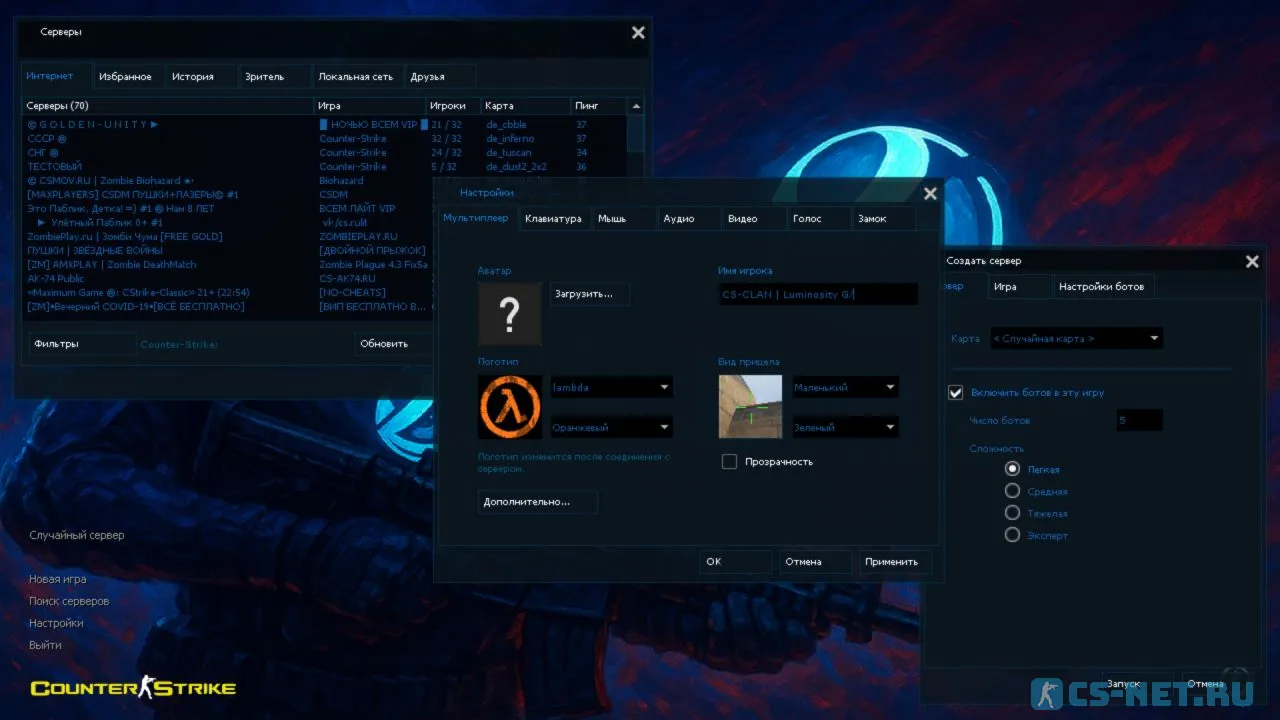The width and height of the screenshot is (1280, 720).
Task: Click the Загрузить... avatar button
Action: click(589, 294)
